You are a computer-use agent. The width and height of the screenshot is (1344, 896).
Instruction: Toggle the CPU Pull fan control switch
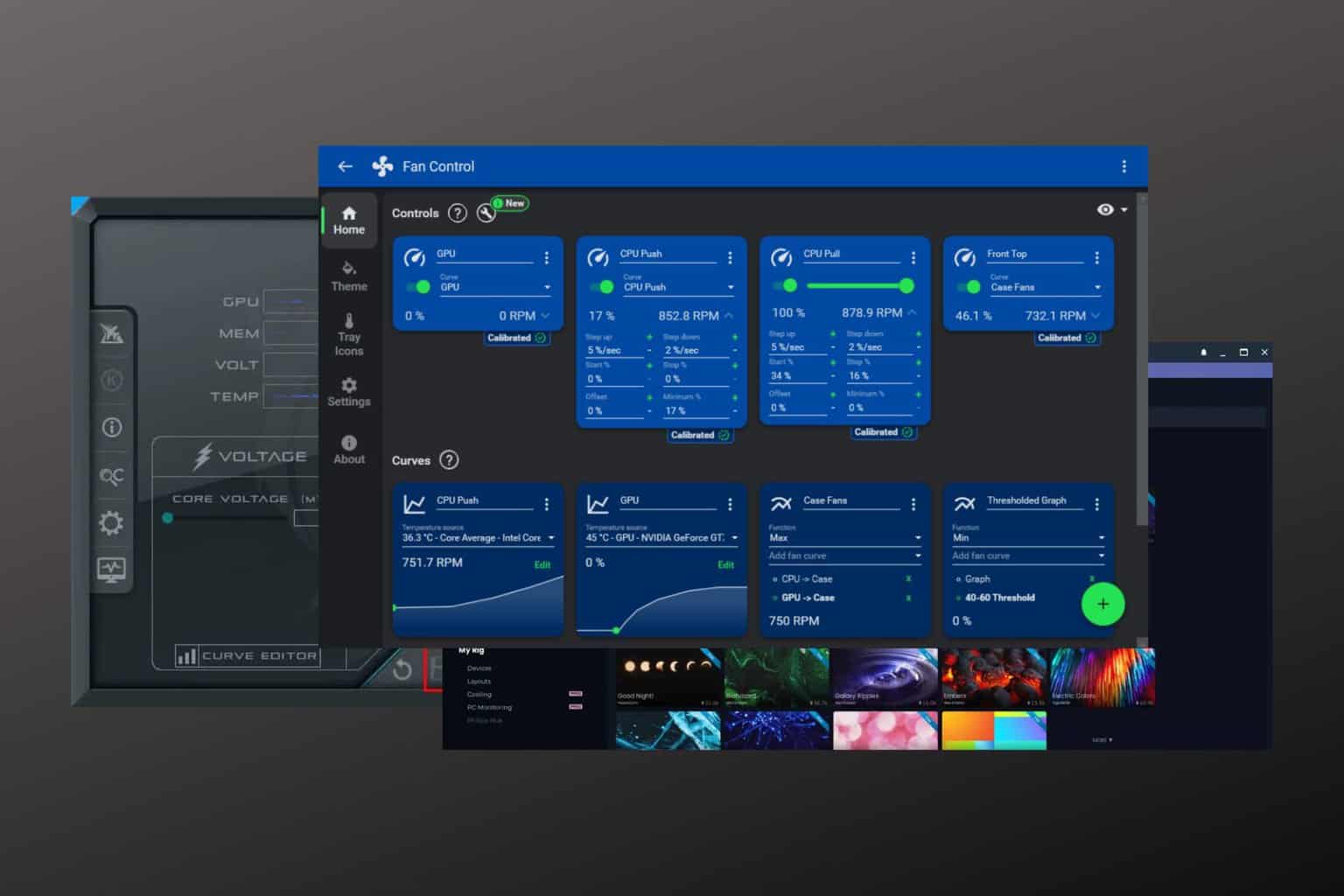785,285
